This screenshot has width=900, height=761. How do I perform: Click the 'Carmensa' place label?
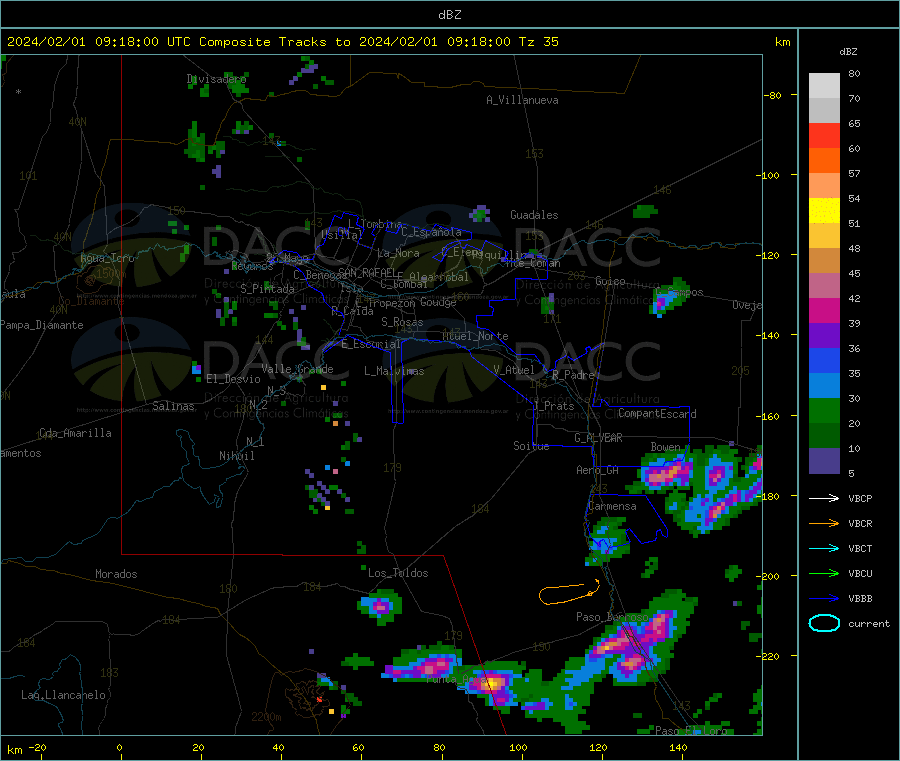pyautogui.click(x=612, y=506)
